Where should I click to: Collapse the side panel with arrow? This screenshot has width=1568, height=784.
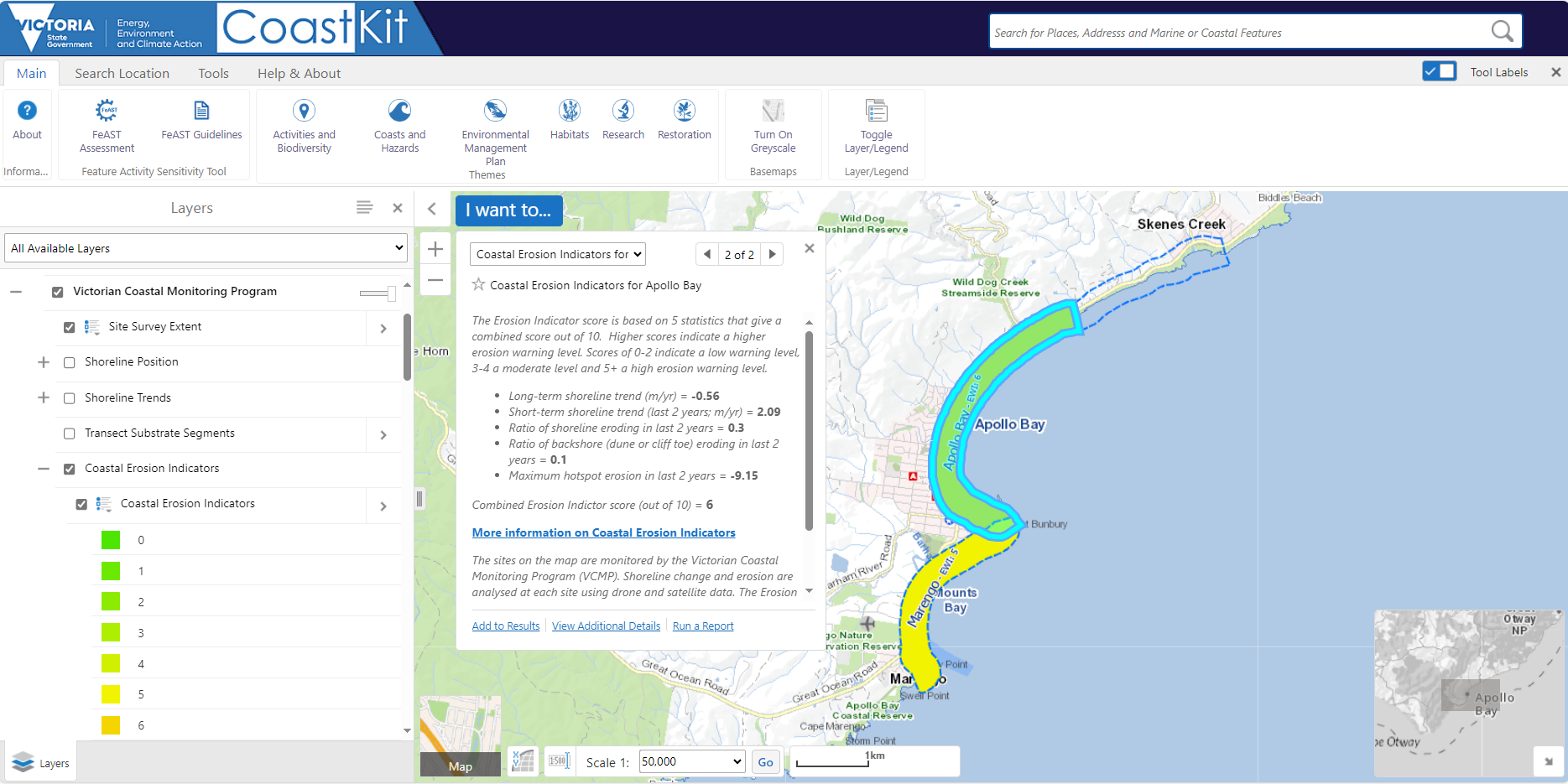432,209
